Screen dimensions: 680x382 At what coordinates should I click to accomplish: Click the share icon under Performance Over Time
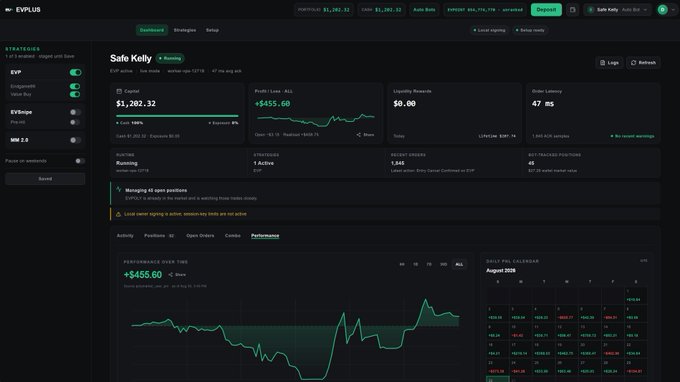tap(170, 274)
